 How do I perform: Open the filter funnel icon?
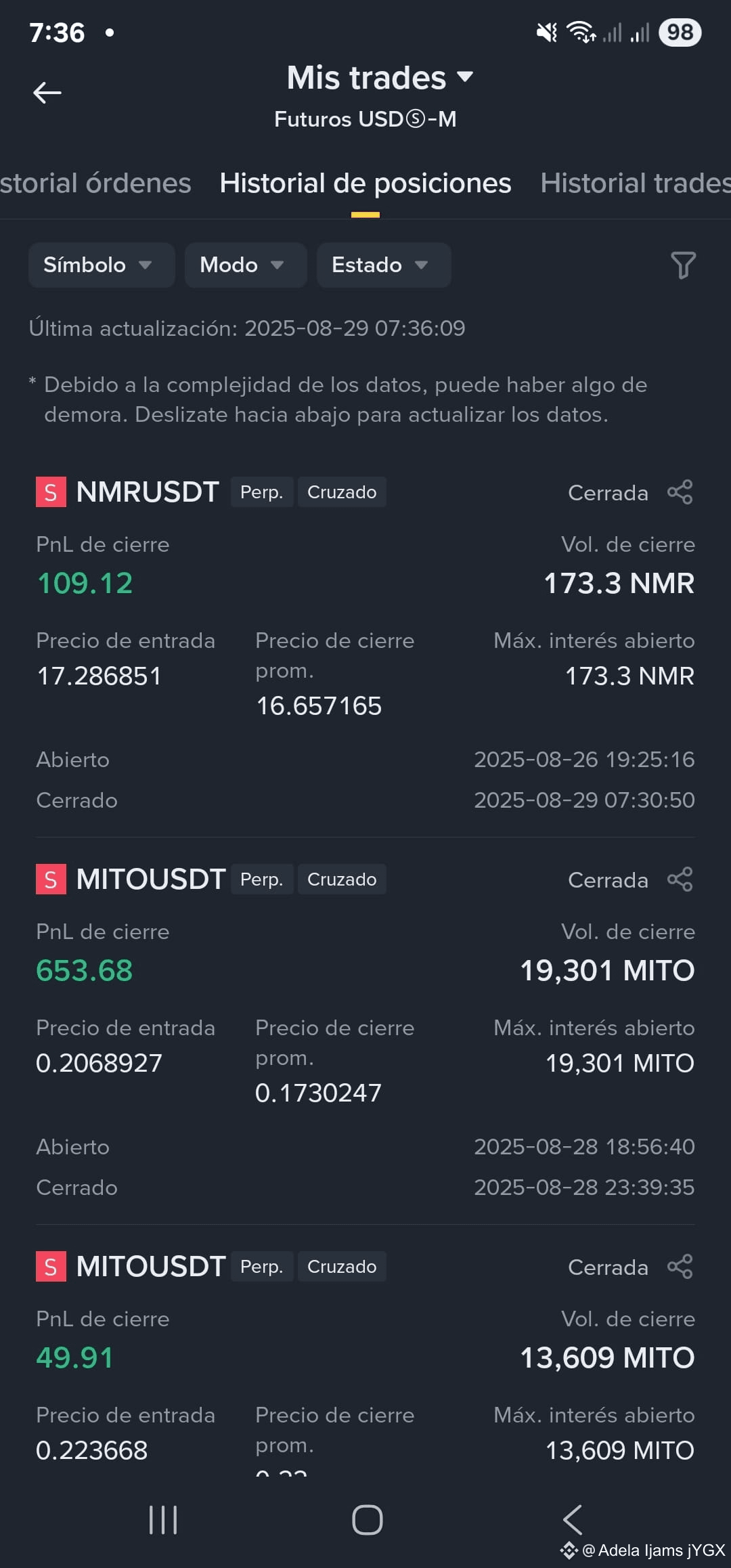683,265
